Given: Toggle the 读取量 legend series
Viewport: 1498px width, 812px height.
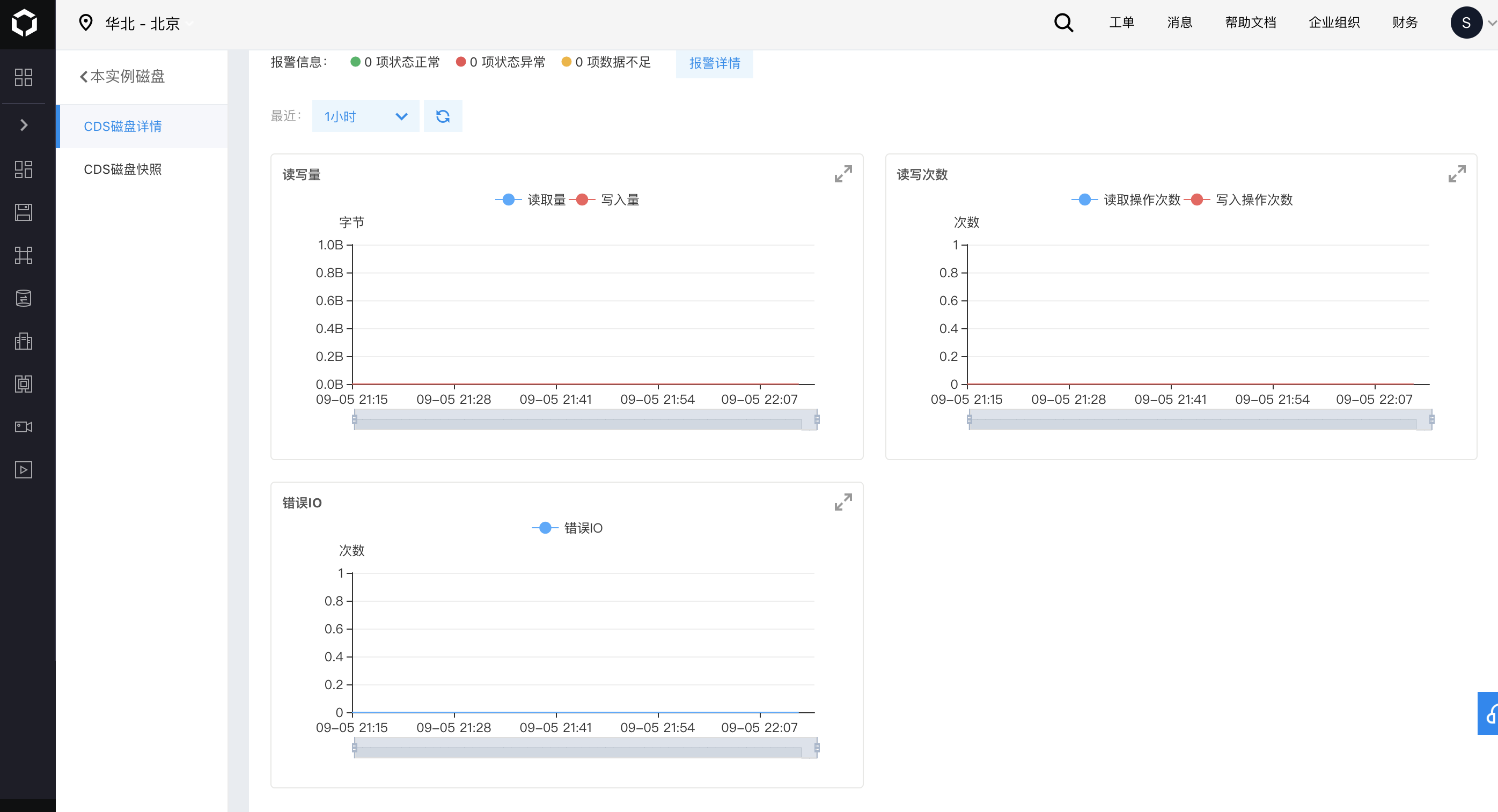Looking at the screenshot, I should coord(530,200).
